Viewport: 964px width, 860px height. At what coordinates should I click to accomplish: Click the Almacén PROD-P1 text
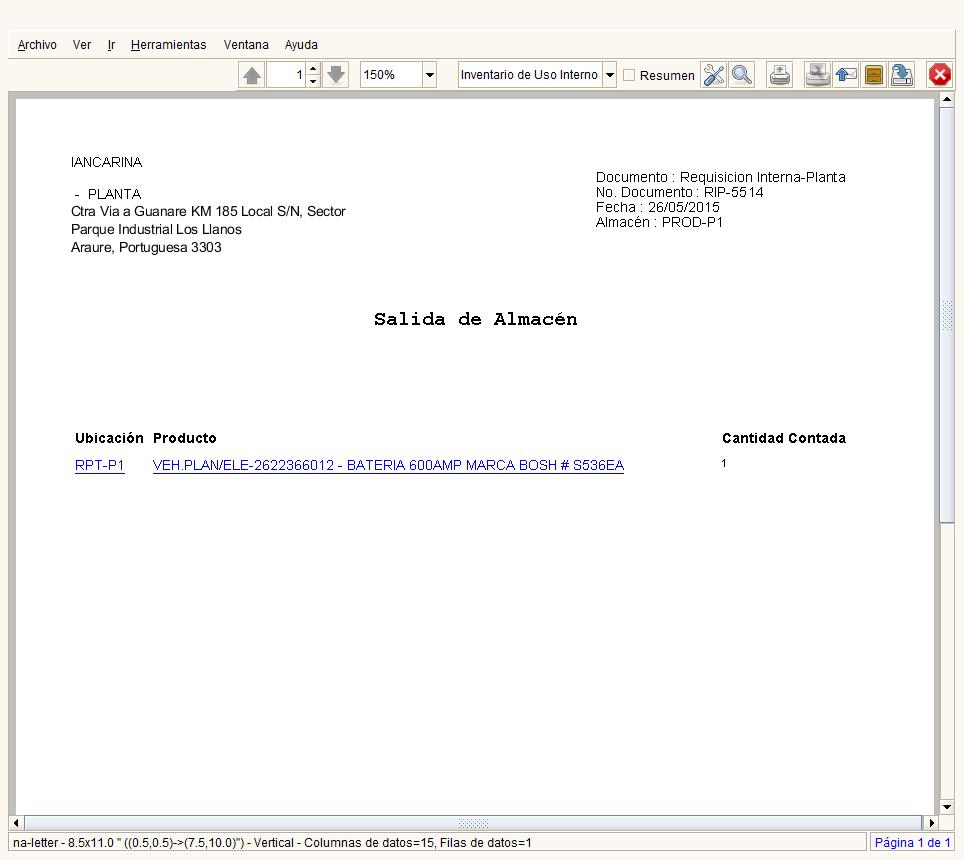pyautogui.click(x=659, y=222)
